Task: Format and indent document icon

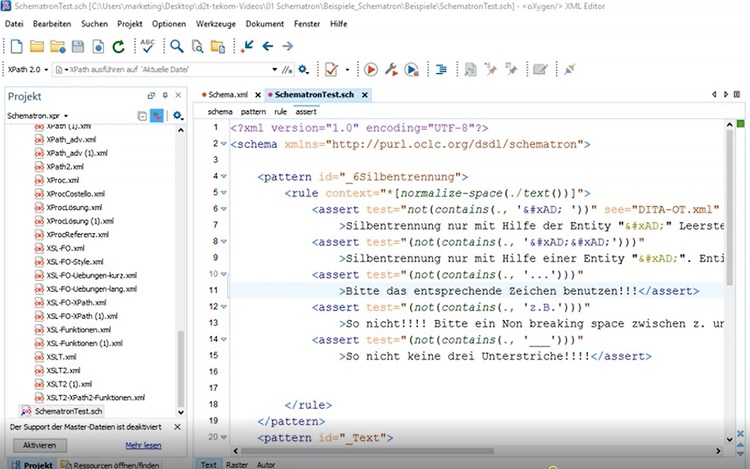Action: 441,70
